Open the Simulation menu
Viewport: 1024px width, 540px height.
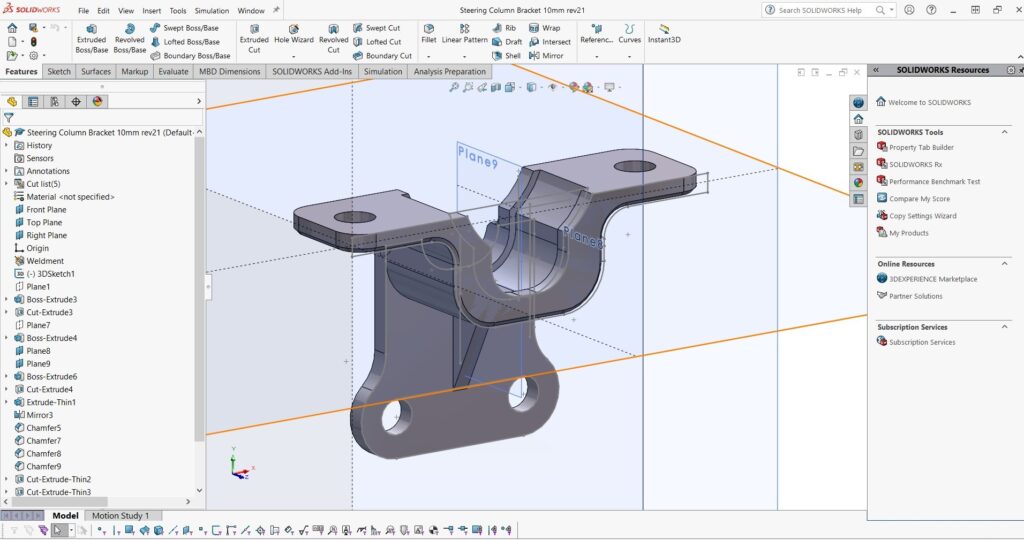[212, 10]
